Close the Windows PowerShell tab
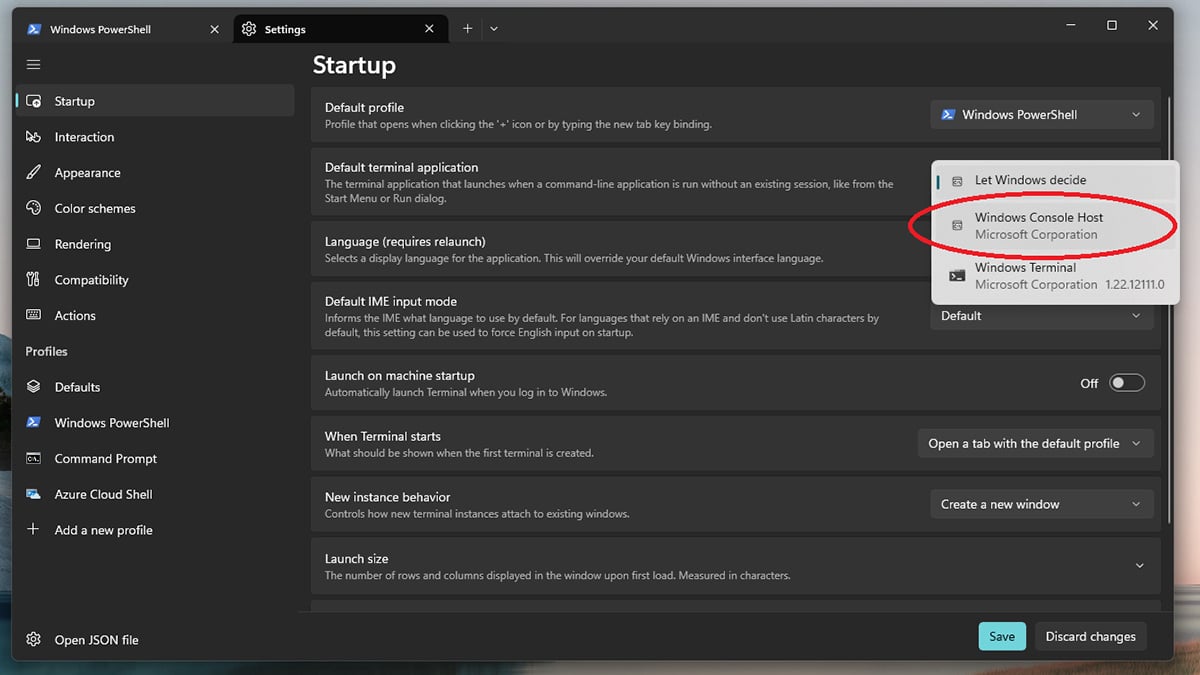 (x=214, y=29)
